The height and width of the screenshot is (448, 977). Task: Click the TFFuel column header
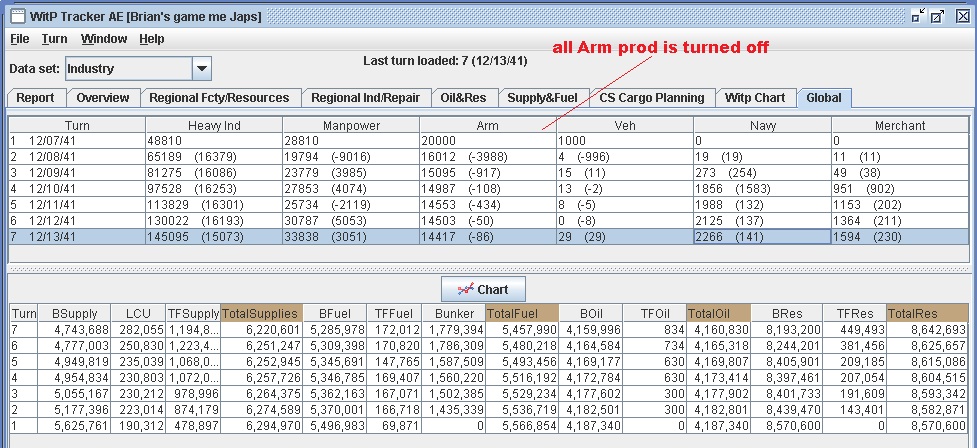pyautogui.click(x=394, y=313)
